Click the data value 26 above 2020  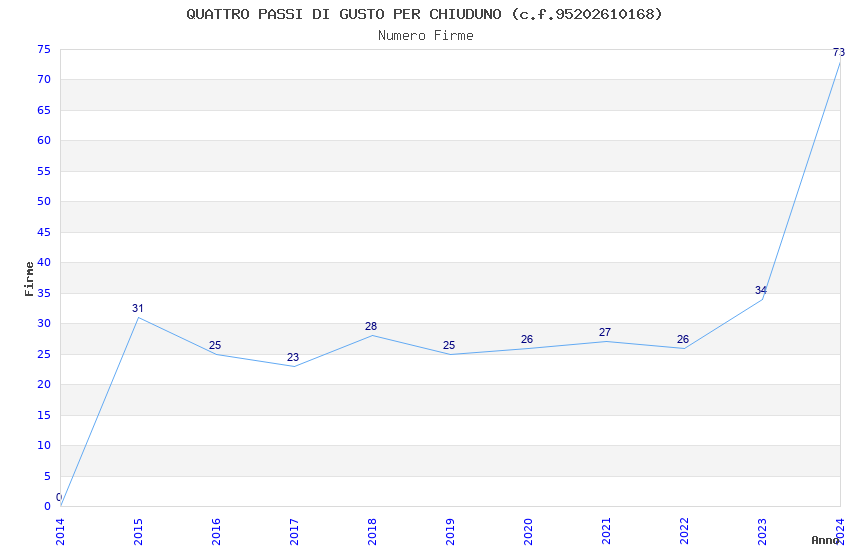point(527,339)
